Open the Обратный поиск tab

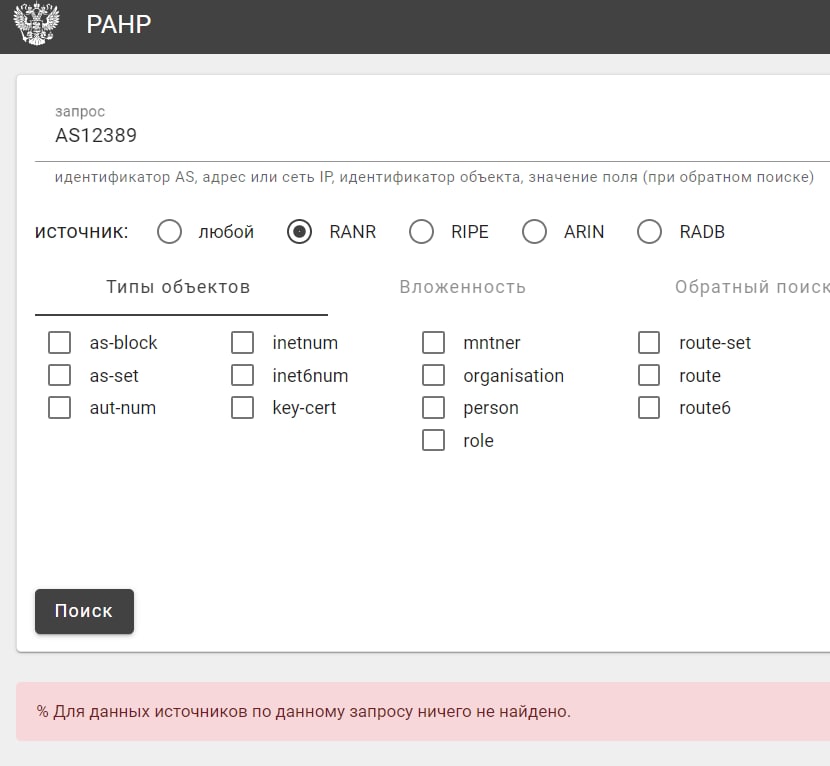pos(752,287)
